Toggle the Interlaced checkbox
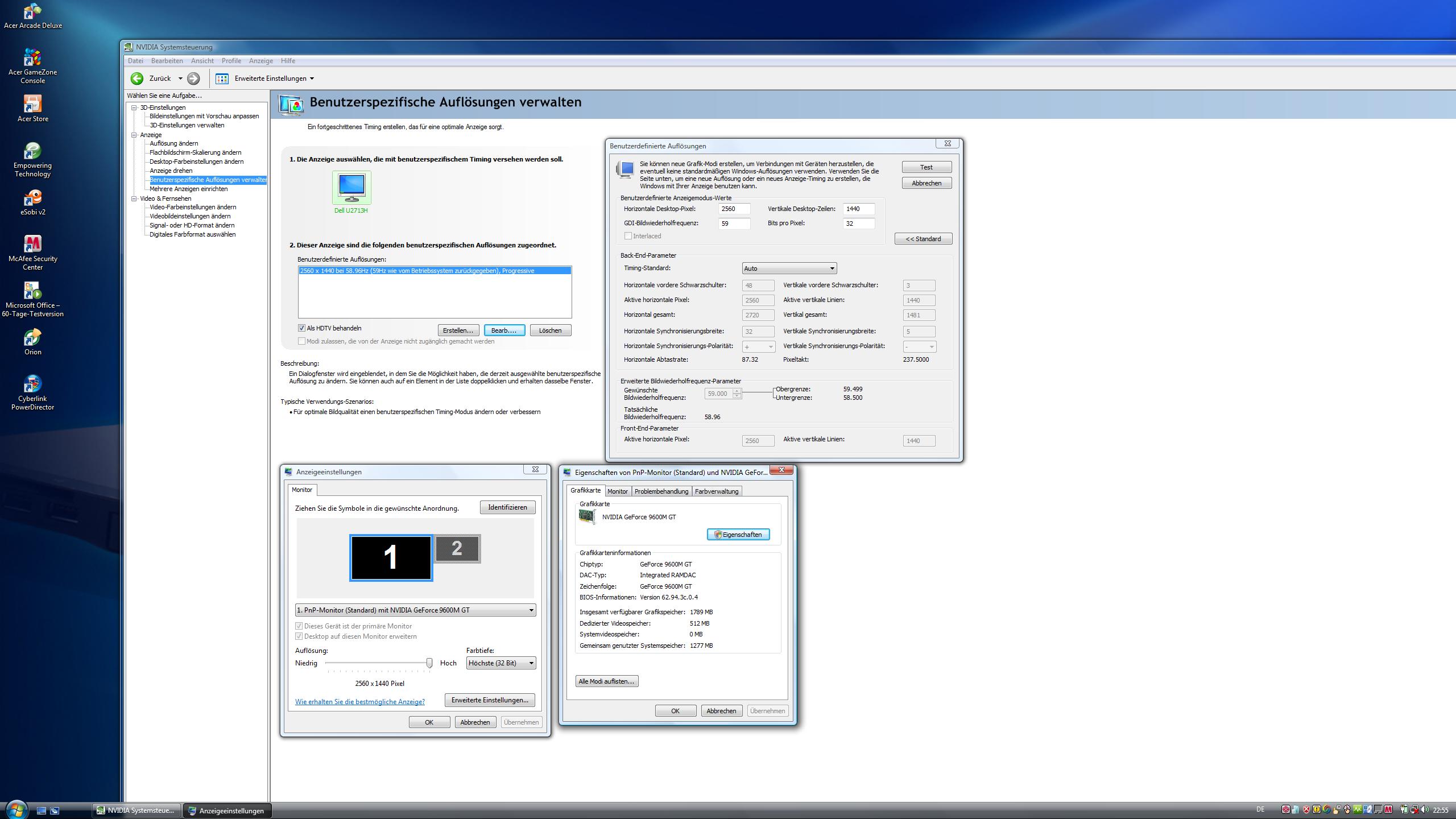The width and height of the screenshot is (1456, 819). [x=628, y=236]
